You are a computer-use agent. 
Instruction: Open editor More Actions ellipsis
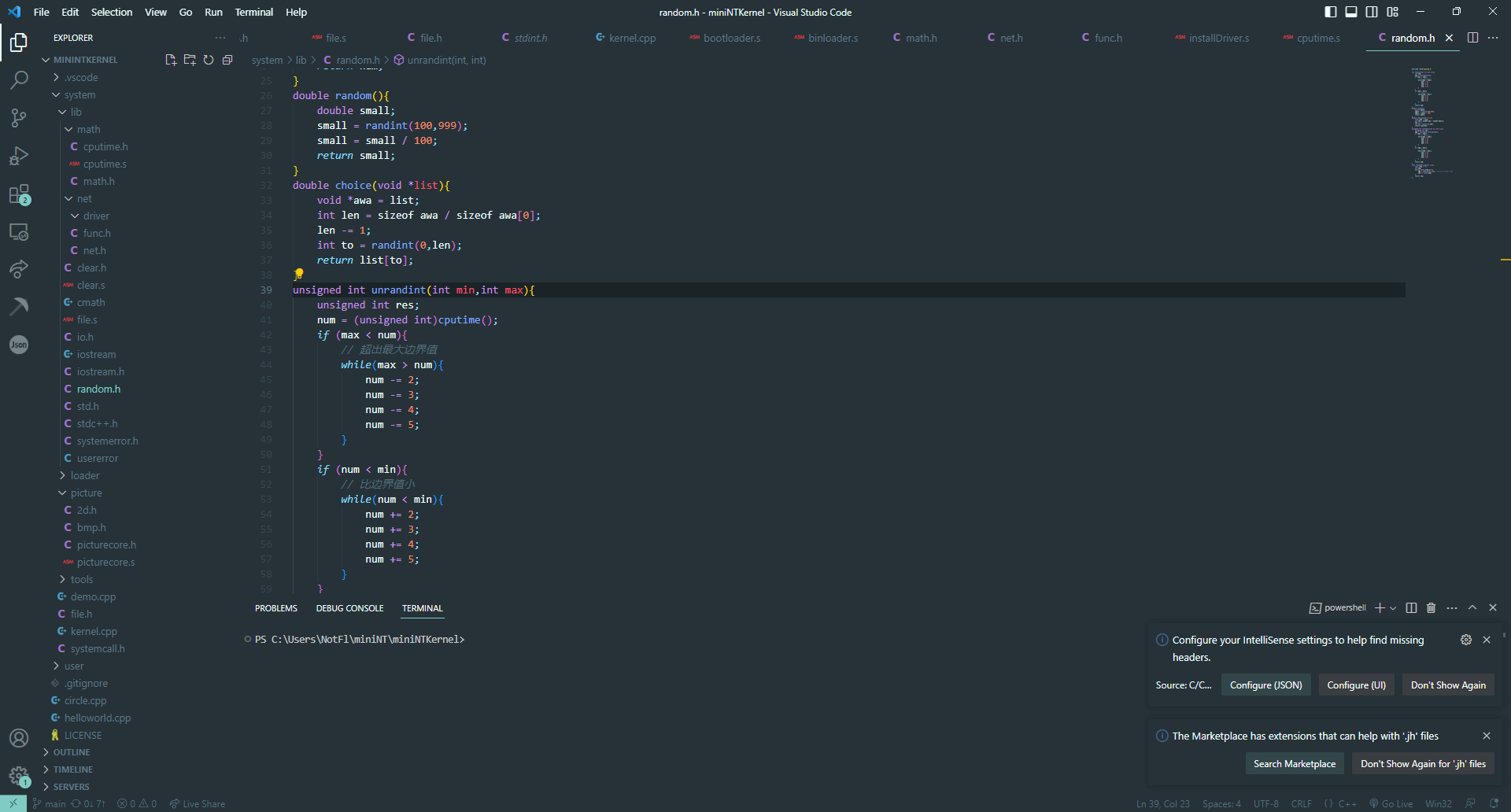click(1493, 38)
